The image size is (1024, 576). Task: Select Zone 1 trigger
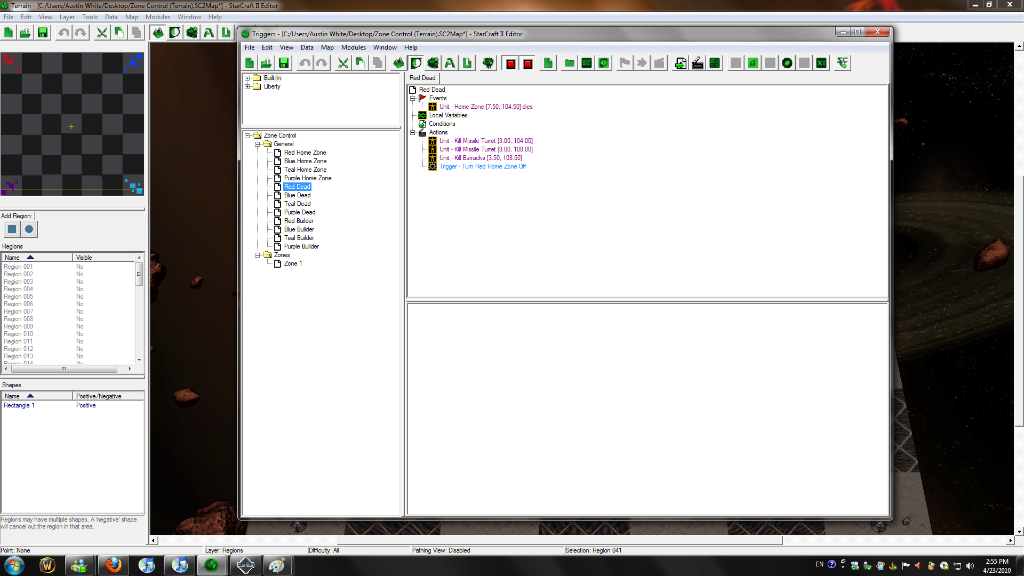click(293, 263)
